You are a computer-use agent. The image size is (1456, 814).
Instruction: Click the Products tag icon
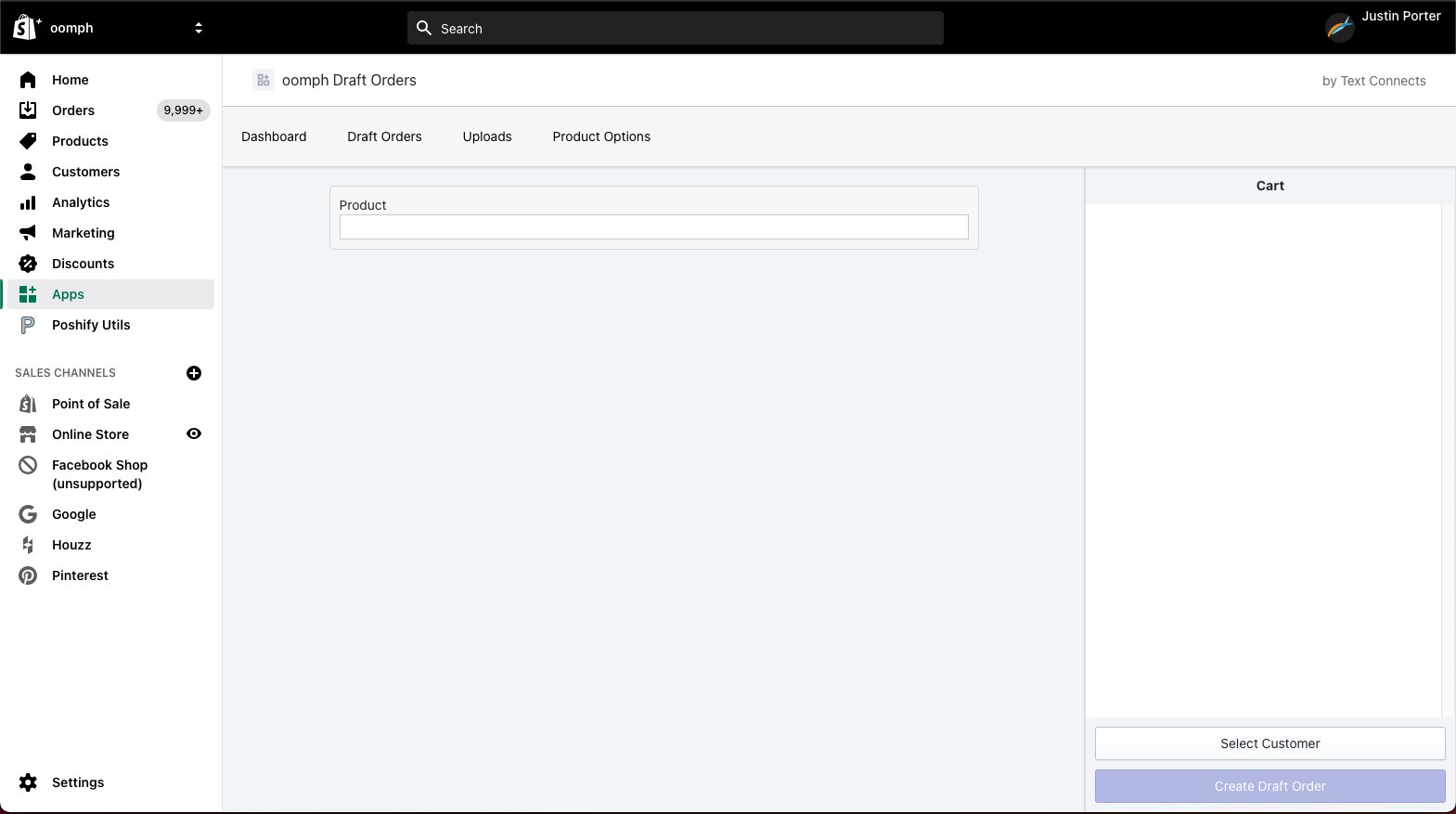(28, 141)
